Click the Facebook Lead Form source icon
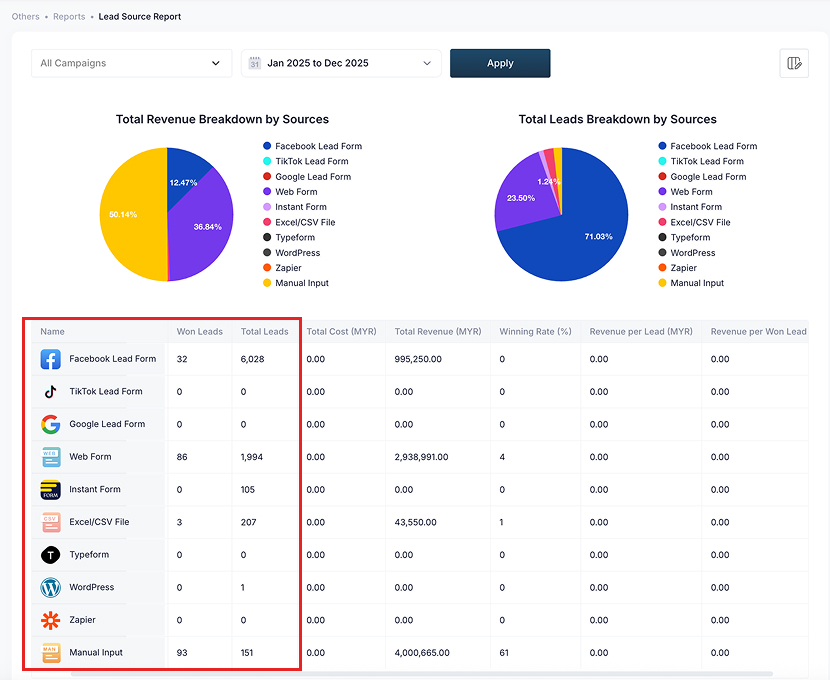830x680 pixels. 50,359
